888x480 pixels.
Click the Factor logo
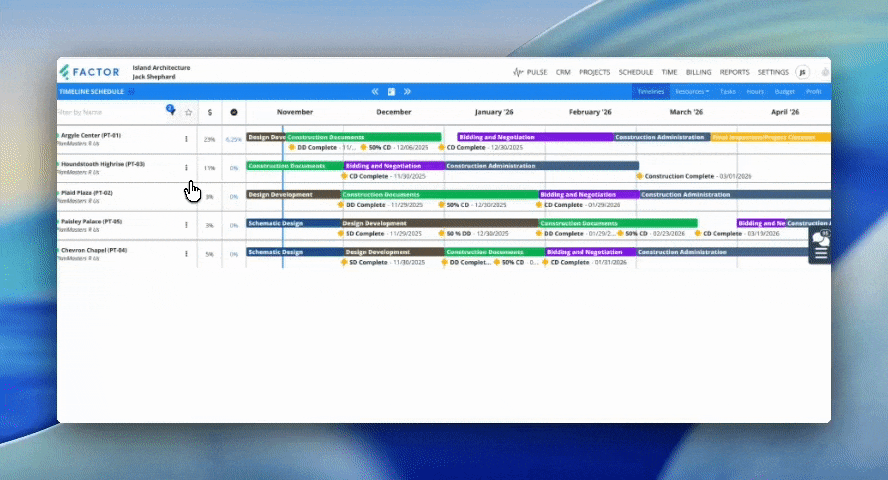point(89,72)
